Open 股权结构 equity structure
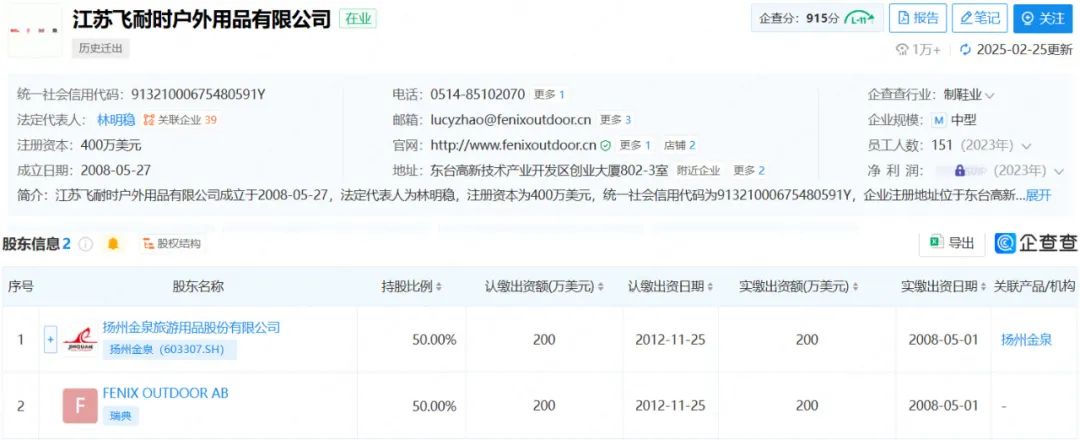 172,243
